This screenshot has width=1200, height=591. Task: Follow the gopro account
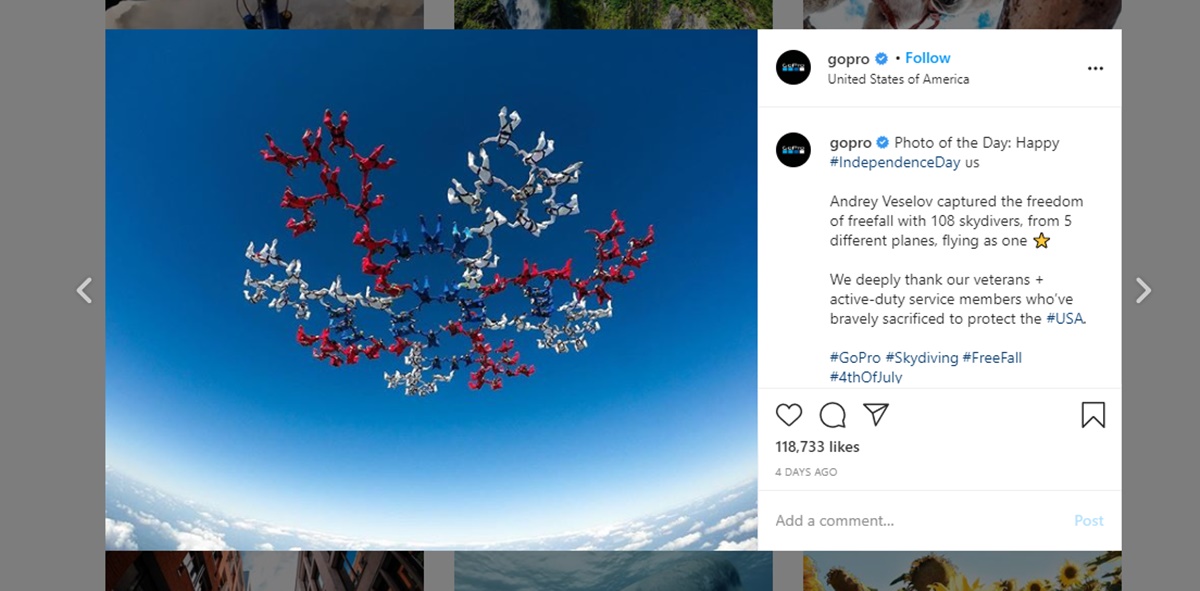click(x=928, y=58)
